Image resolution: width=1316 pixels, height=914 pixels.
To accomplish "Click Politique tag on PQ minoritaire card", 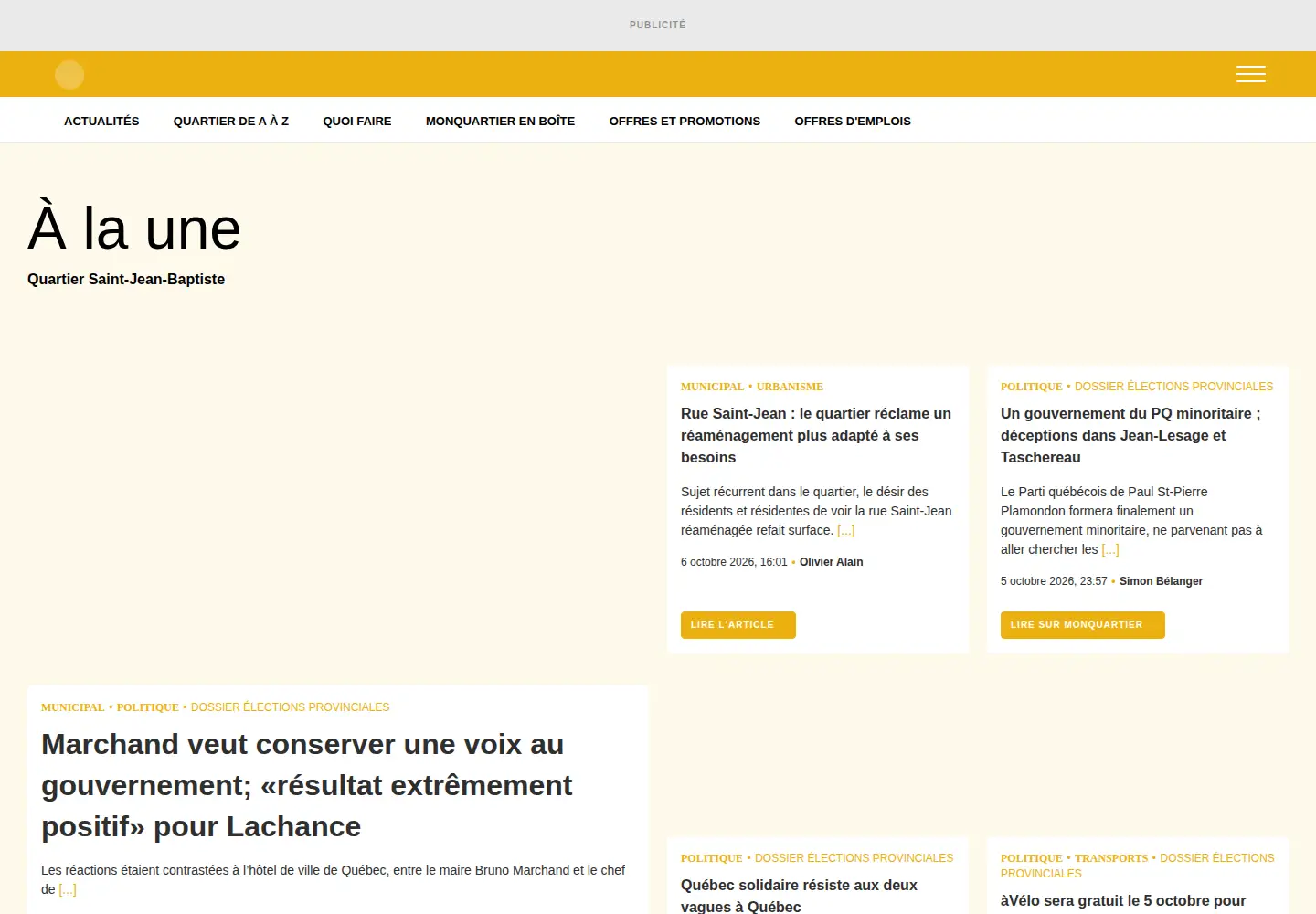I will (1031, 387).
